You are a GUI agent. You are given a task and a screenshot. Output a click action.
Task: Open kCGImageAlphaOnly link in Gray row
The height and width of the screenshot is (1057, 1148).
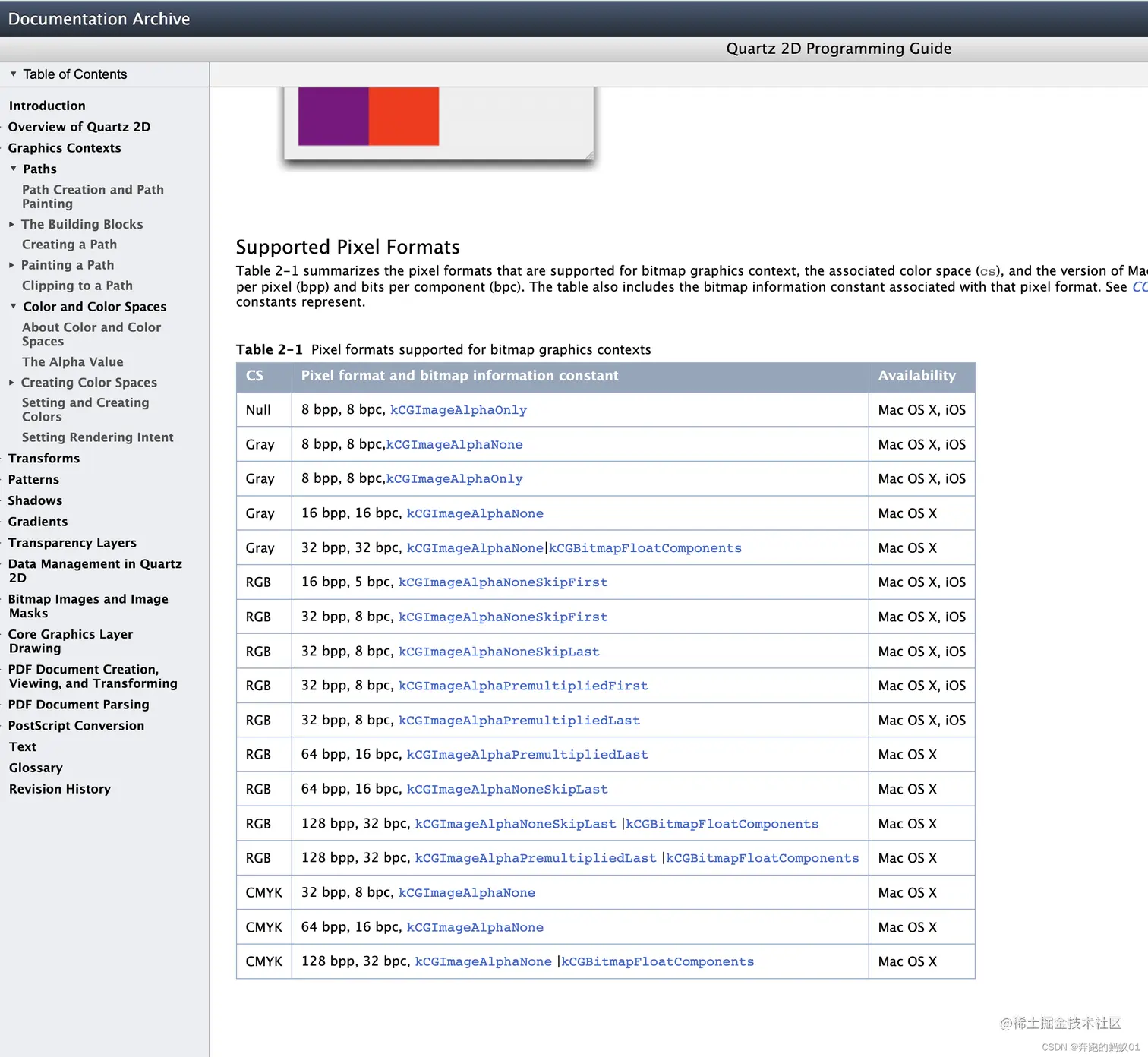tap(455, 479)
